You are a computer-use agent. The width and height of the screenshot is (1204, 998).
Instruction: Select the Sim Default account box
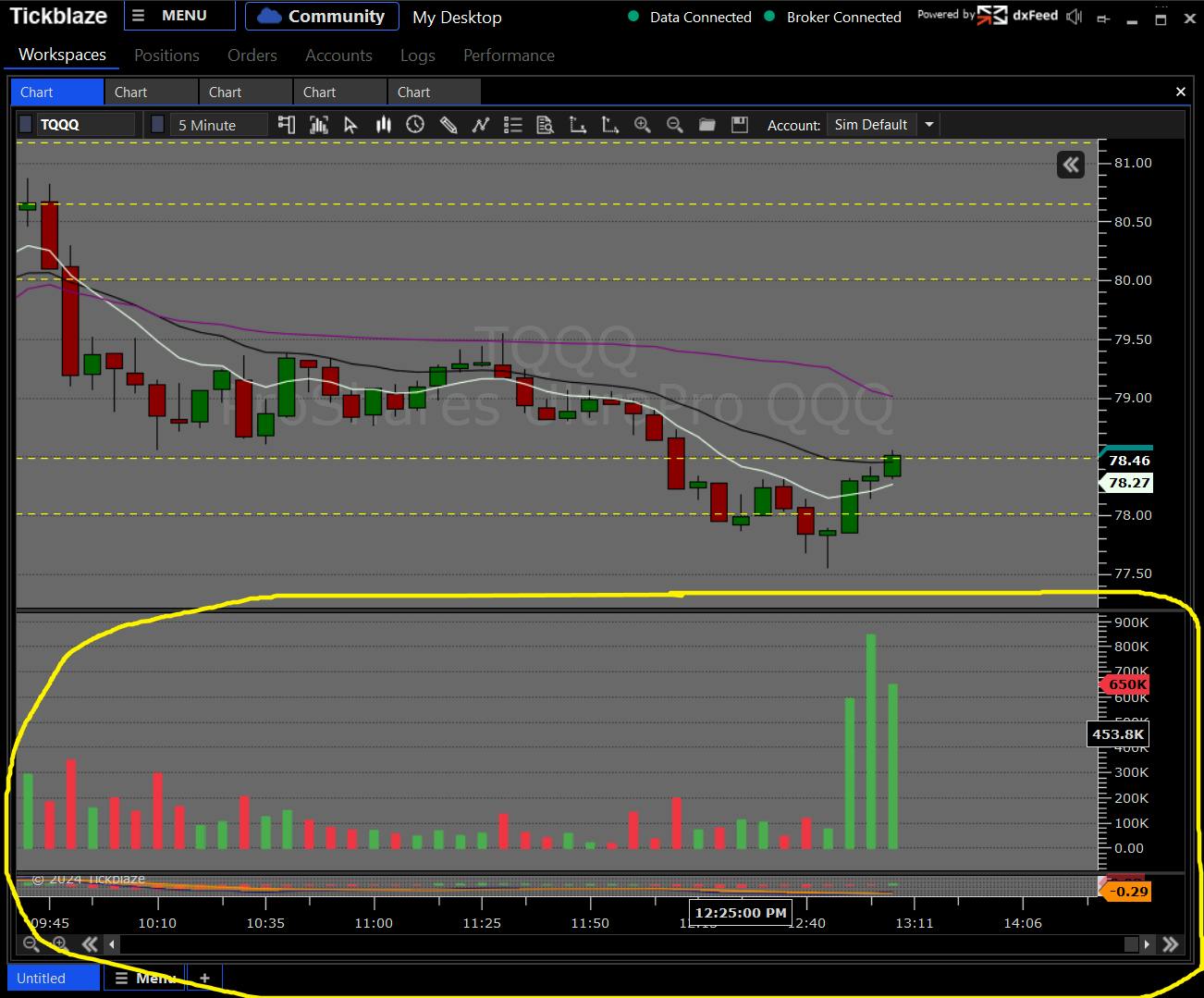click(x=871, y=125)
